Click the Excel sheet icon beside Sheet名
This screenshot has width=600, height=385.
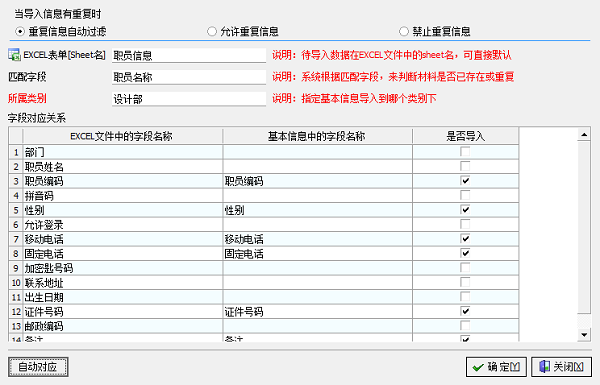pyautogui.click(x=15, y=55)
